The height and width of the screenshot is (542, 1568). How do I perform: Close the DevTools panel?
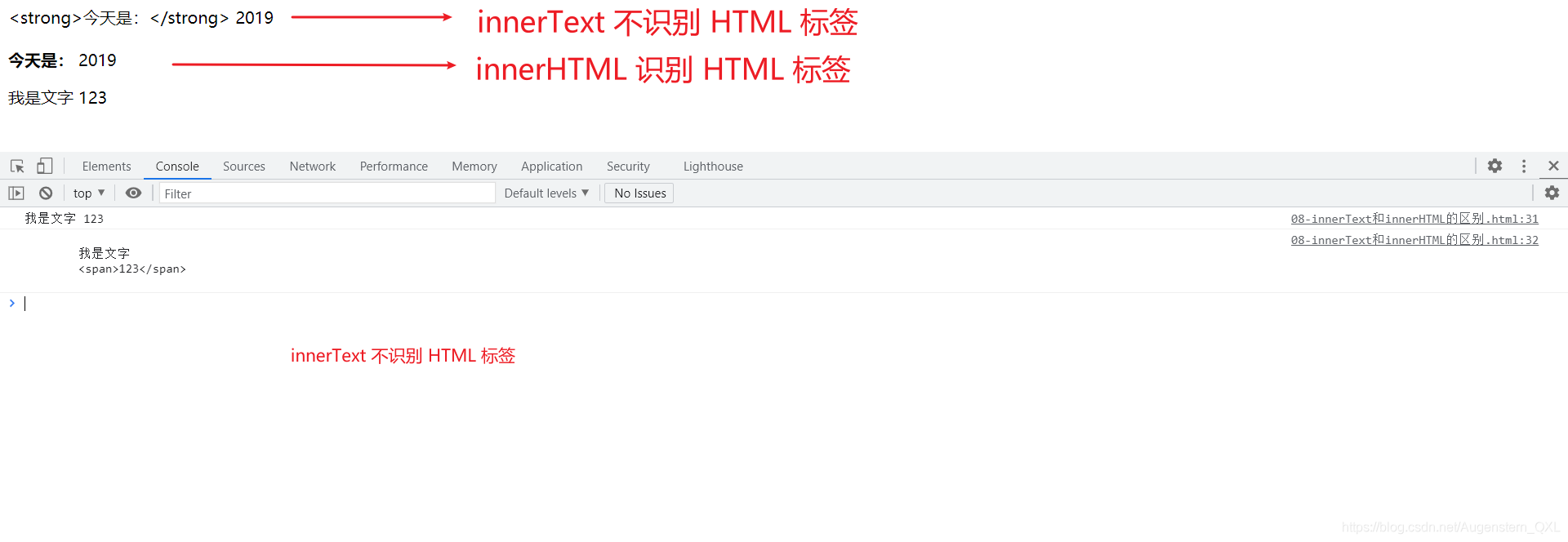pos(1553,166)
